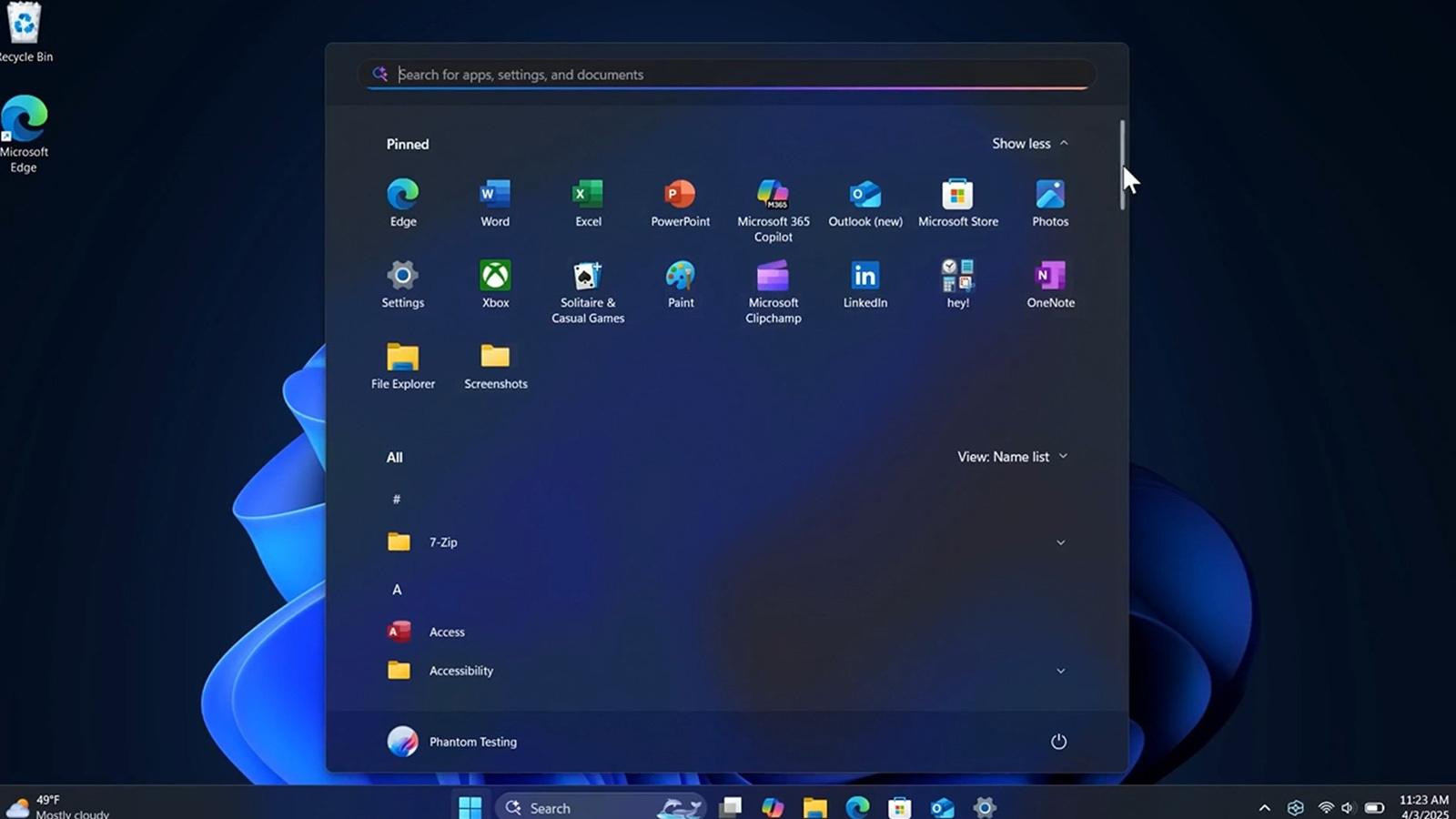Open Excel pinned app
Screen dimensions: 1456x819
[x=588, y=203]
